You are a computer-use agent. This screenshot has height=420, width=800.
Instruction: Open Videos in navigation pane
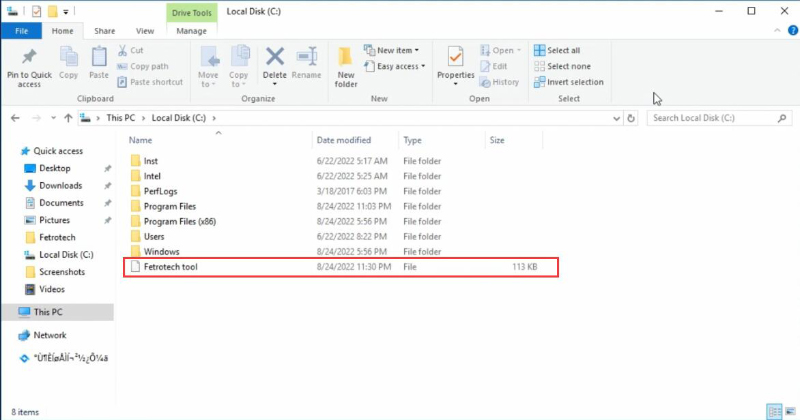click(x=52, y=289)
